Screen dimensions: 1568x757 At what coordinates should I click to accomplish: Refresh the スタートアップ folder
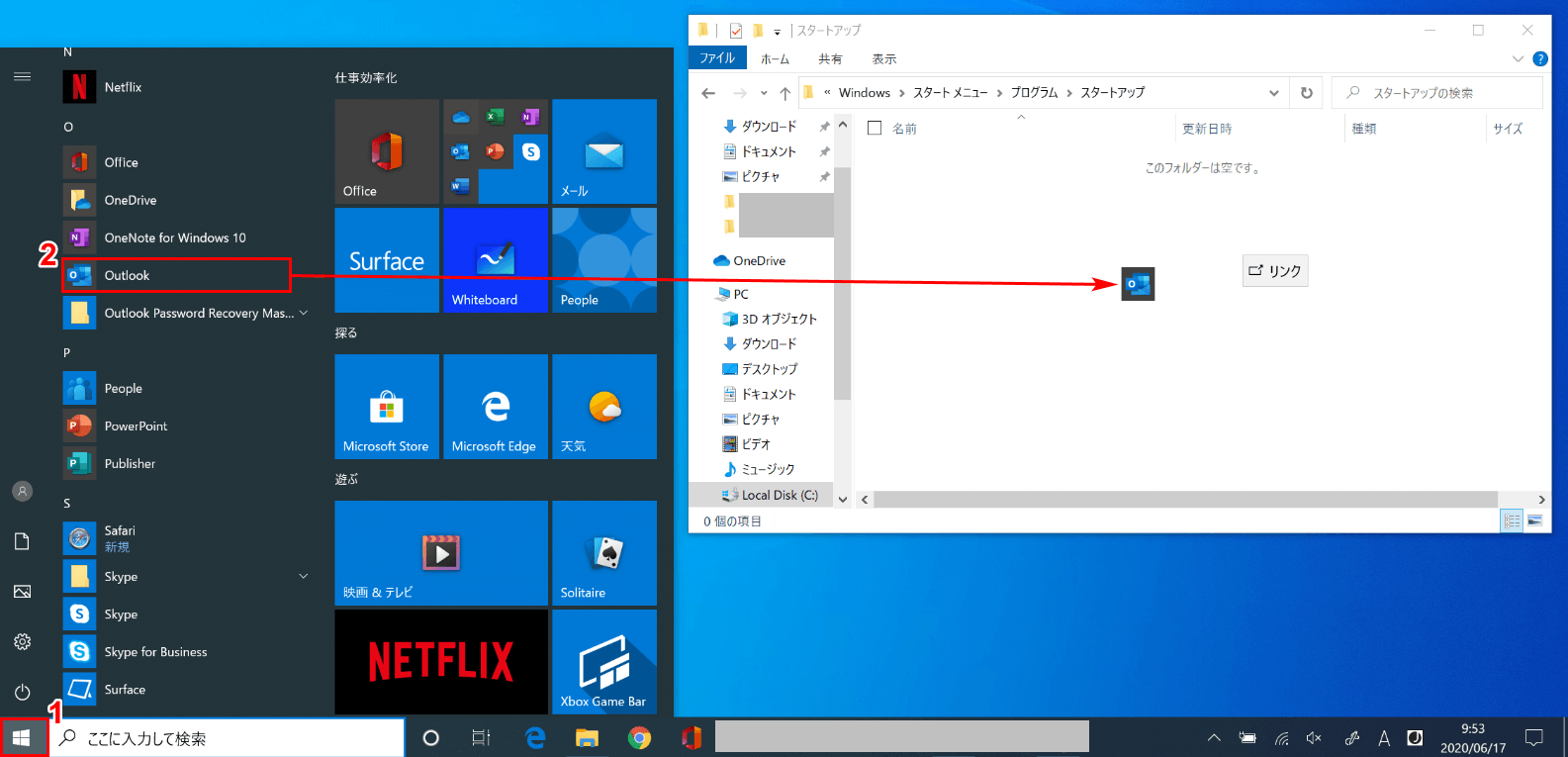click(x=1306, y=93)
